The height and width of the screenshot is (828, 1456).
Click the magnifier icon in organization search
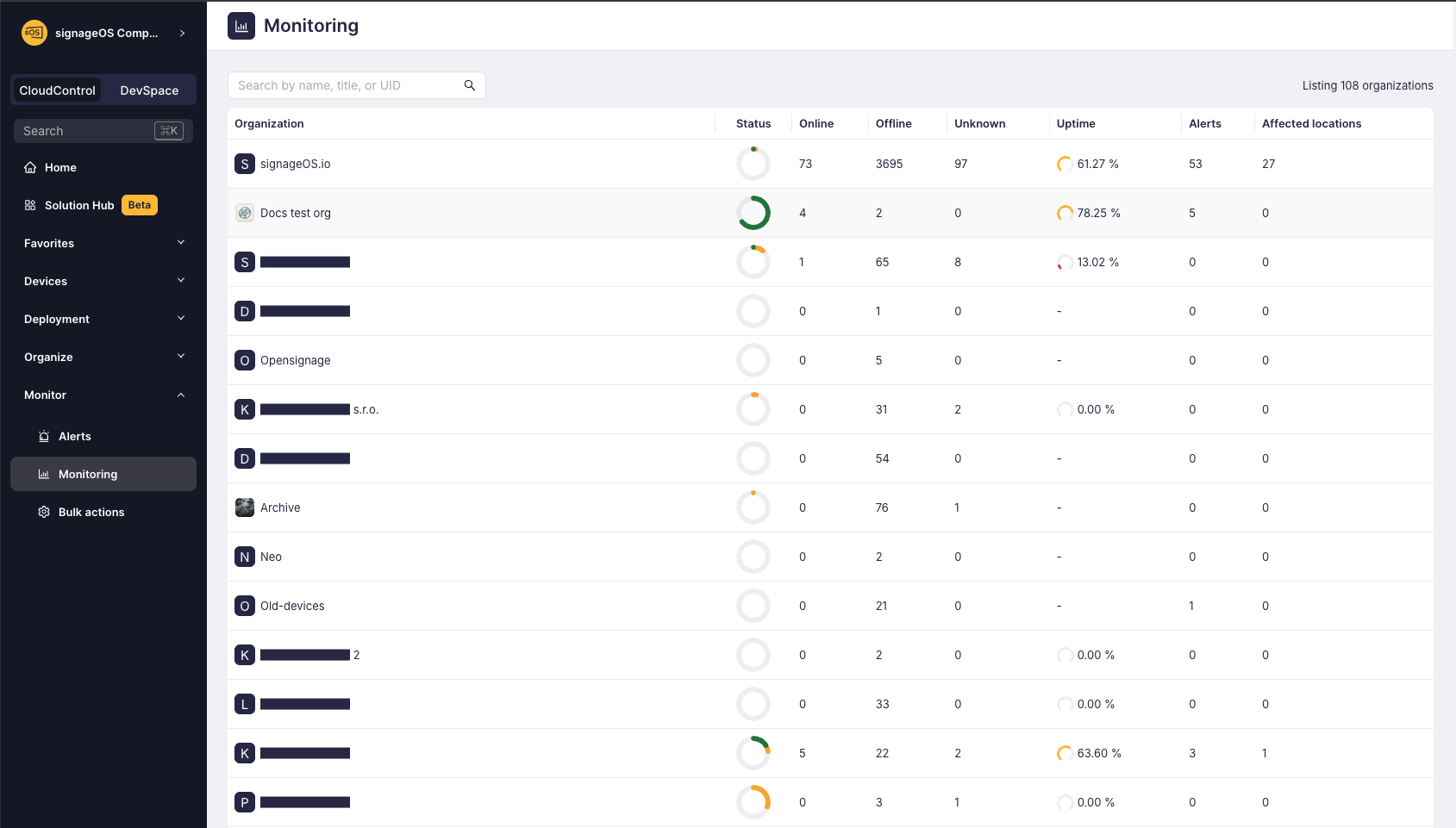[470, 85]
